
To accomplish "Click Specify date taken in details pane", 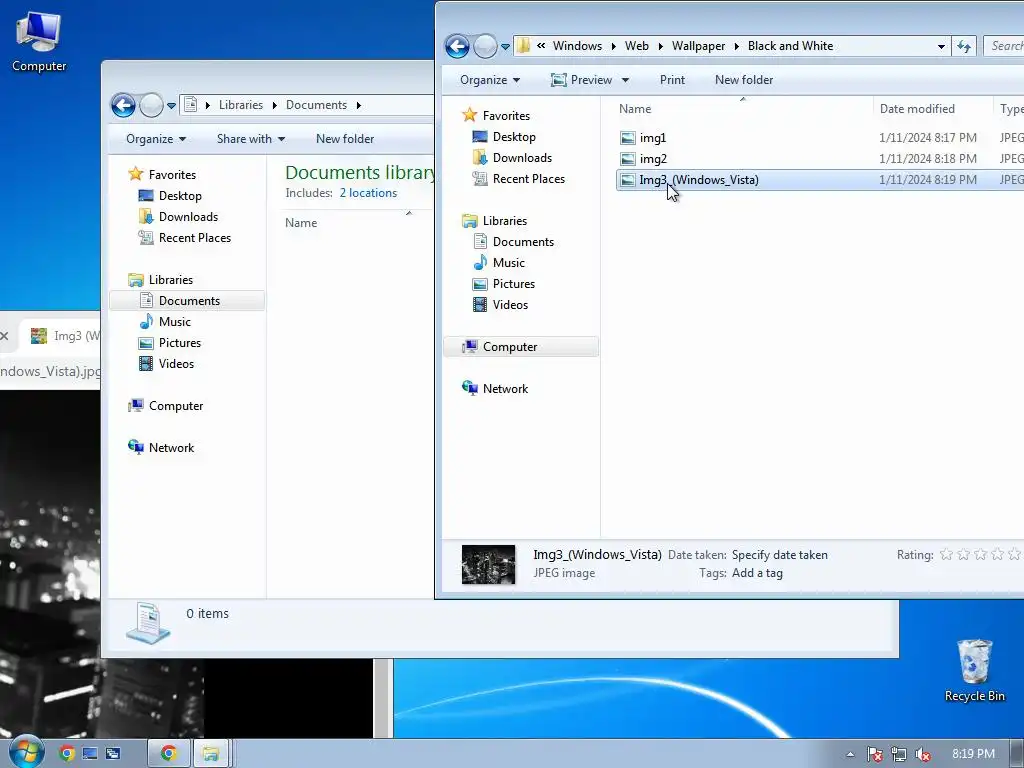I will click(780, 554).
